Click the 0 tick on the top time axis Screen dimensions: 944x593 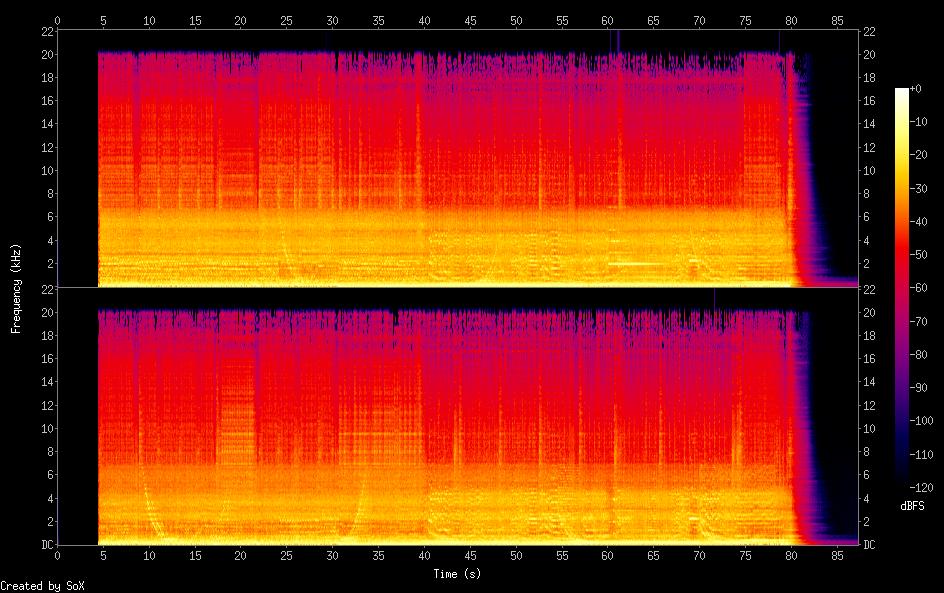click(x=58, y=20)
